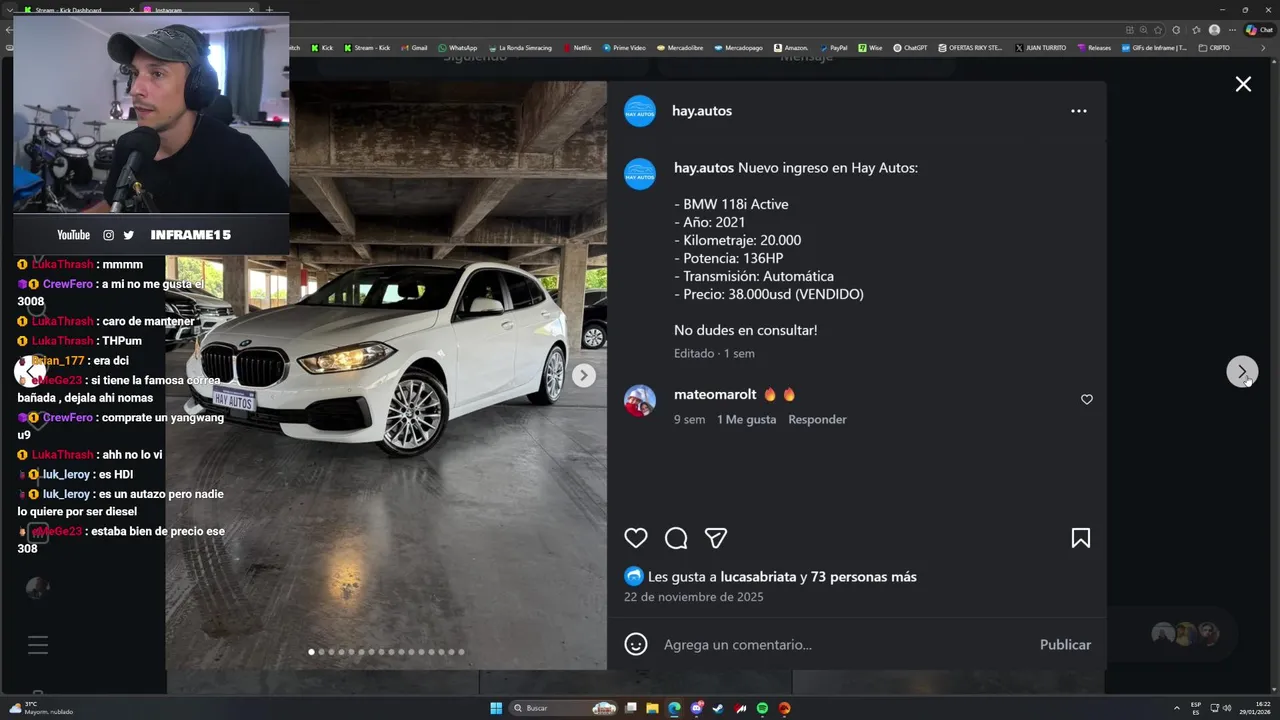The height and width of the screenshot is (720, 1280).
Task: Go to the previous post arrow
Action: (x=29, y=371)
